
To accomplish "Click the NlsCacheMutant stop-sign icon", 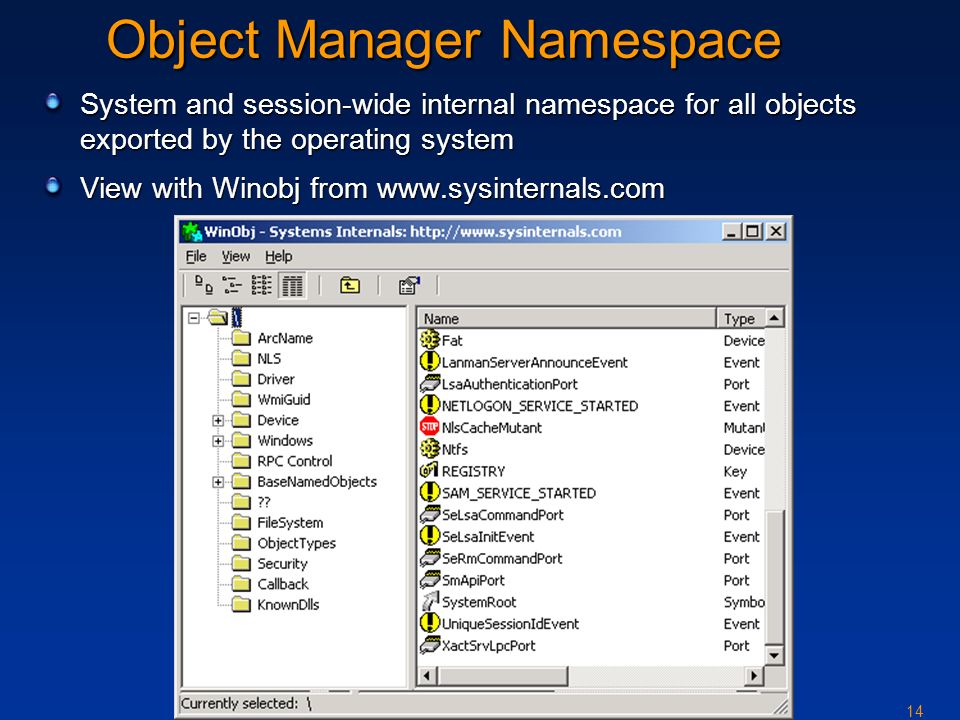I will [x=430, y=427].
